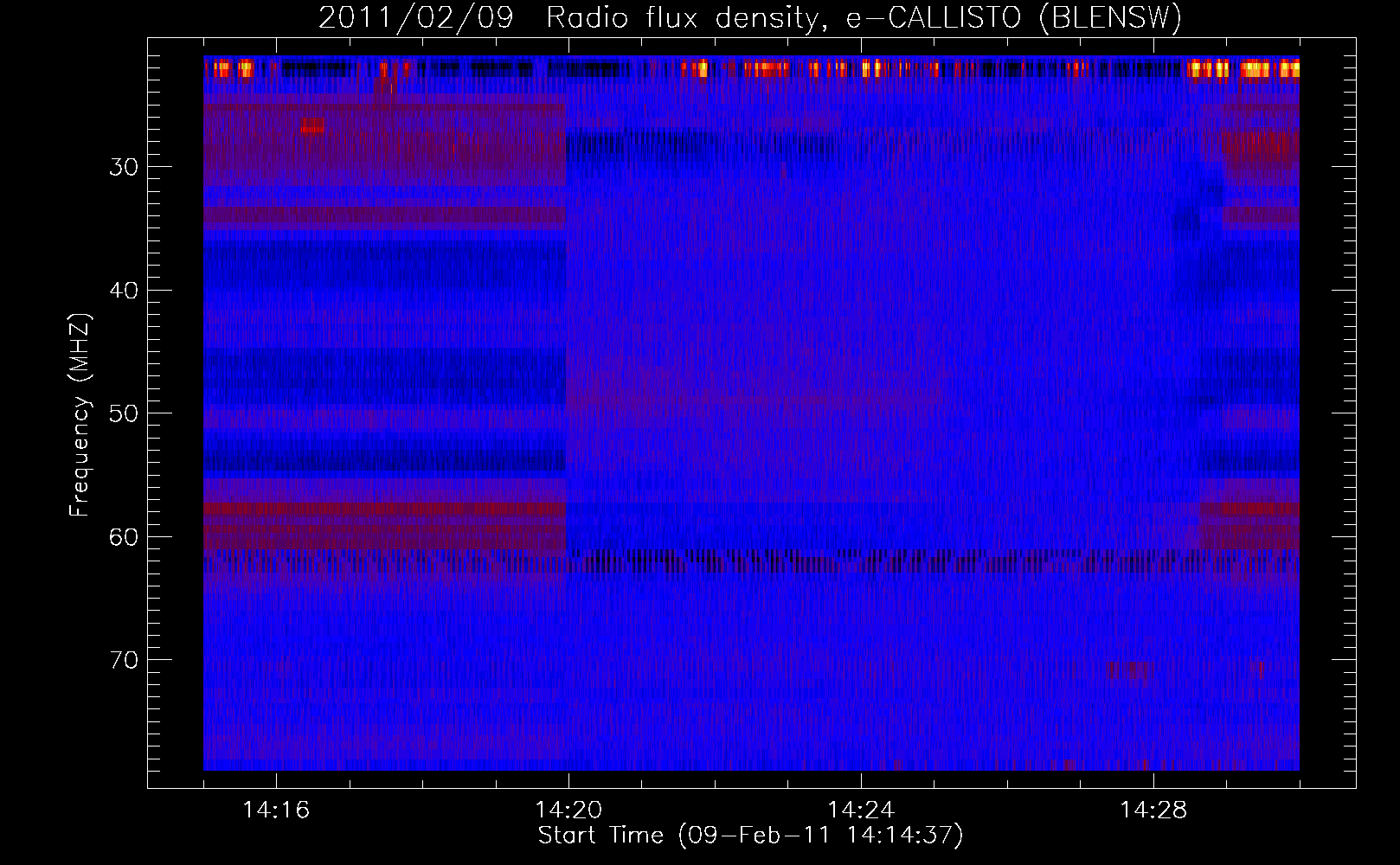Click the 'Start Time (09-Feb-11 14:14:37)' label
1400x865 pixels.
click(750, 836)
